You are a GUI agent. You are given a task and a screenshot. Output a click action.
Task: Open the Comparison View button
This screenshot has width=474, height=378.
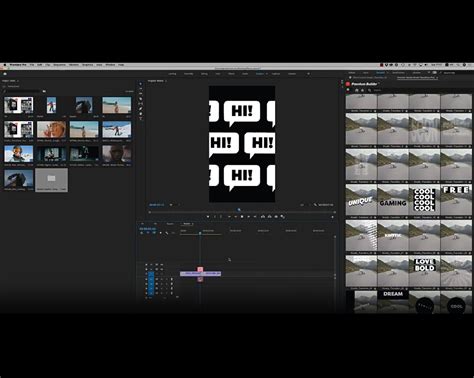point(282,217)
